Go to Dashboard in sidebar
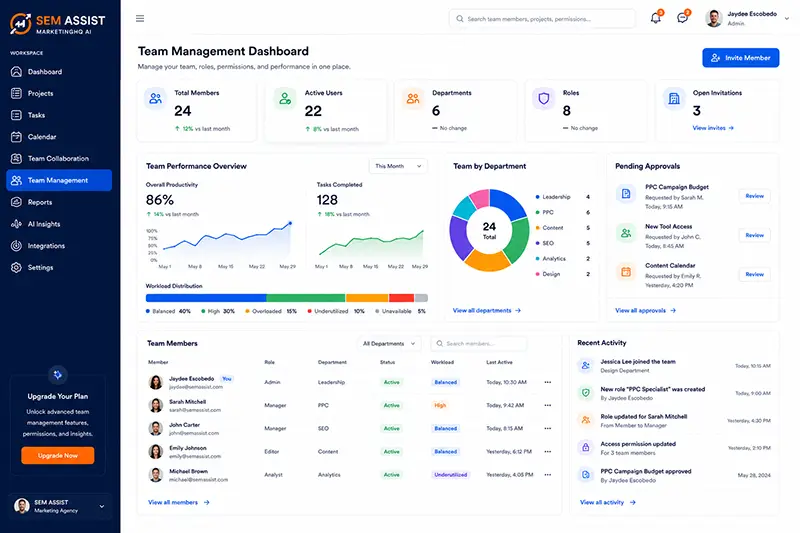 pos(59,72)
